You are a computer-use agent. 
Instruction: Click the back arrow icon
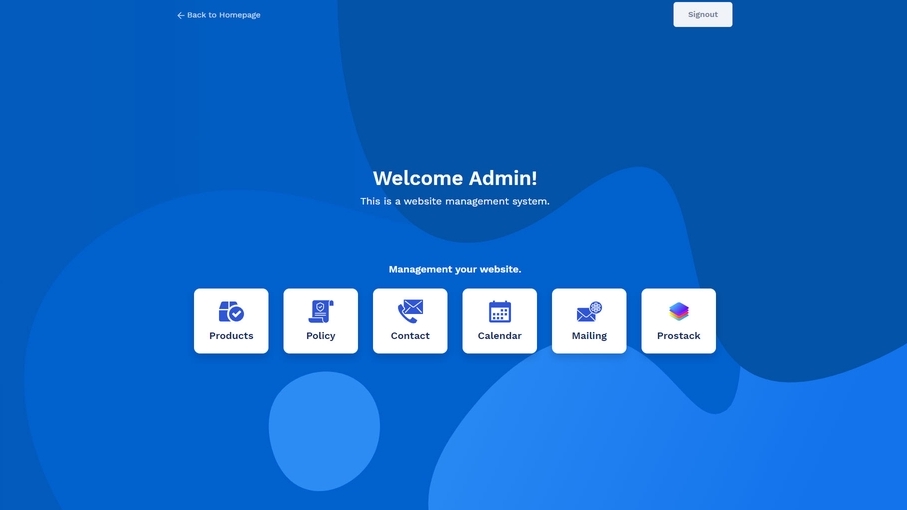pyautogui.click(x=180, y=16)
